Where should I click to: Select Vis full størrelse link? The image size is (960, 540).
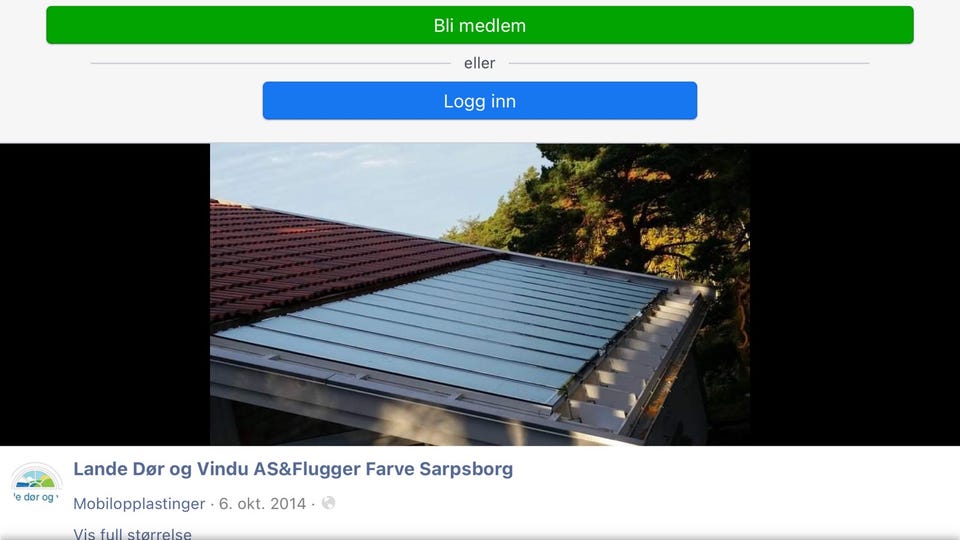pos(132,534)
